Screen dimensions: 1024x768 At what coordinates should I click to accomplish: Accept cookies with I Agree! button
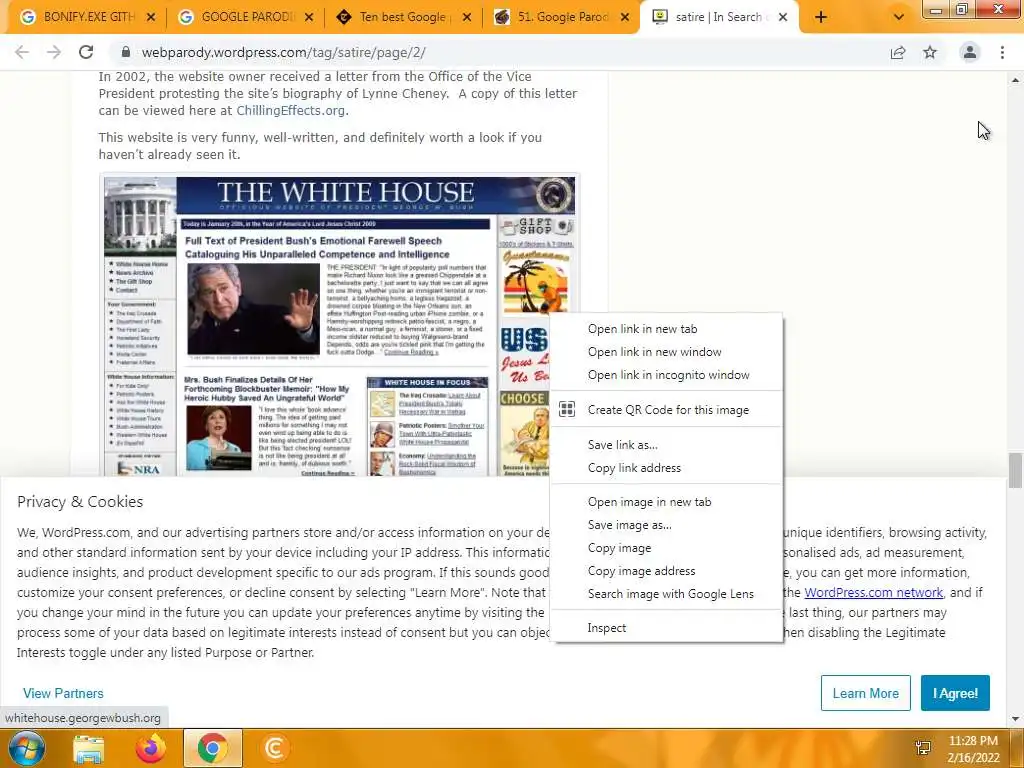[x=955, y=693]
